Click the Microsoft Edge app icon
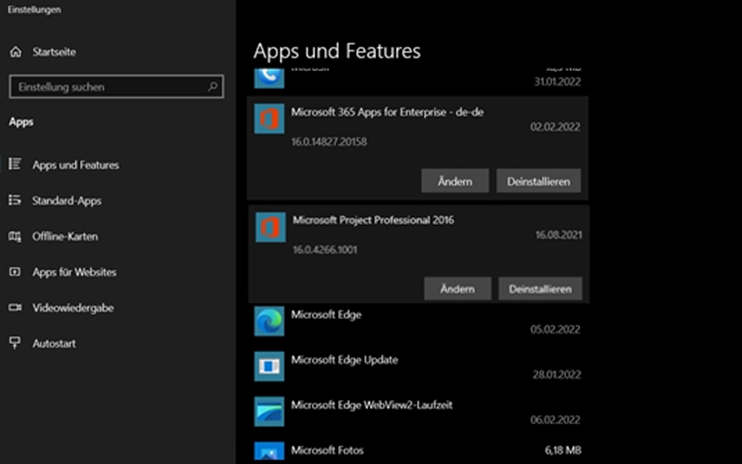This screenshot has width=742, height=464. click(269, 322)
